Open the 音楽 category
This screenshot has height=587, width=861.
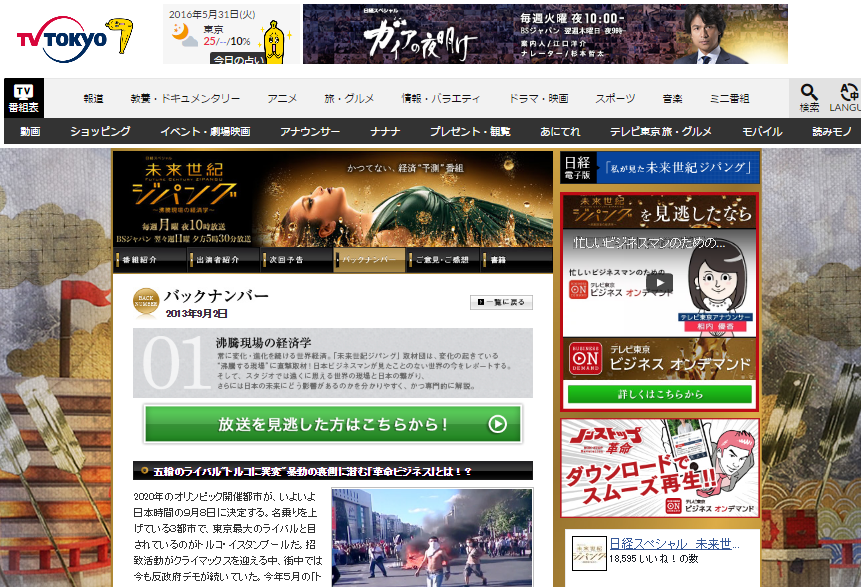[672, 98]
